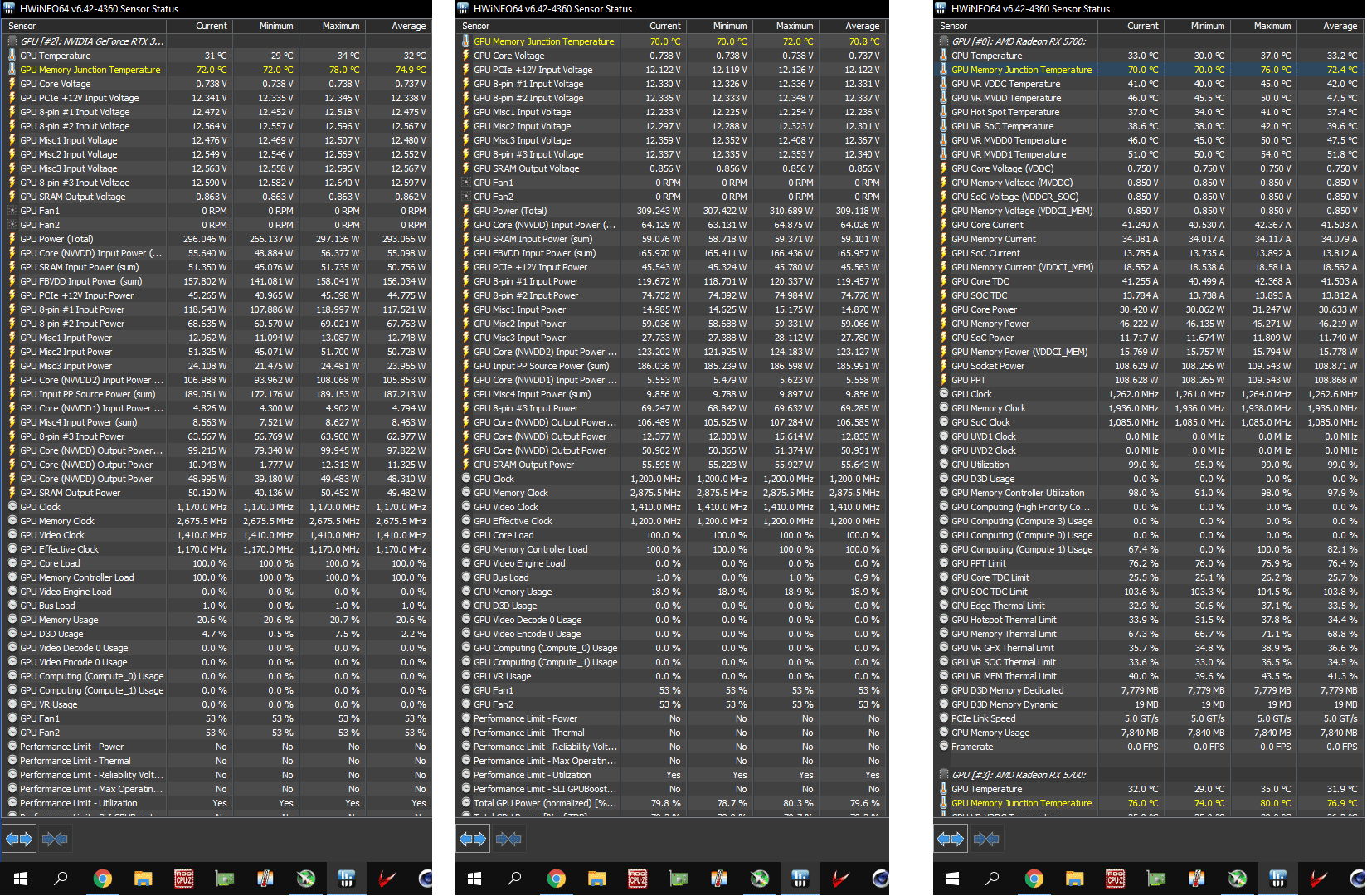Select GPU VR VDDC Temperature row, right window
This screenshot has height=896, width=1367.
pos(1148,84)
